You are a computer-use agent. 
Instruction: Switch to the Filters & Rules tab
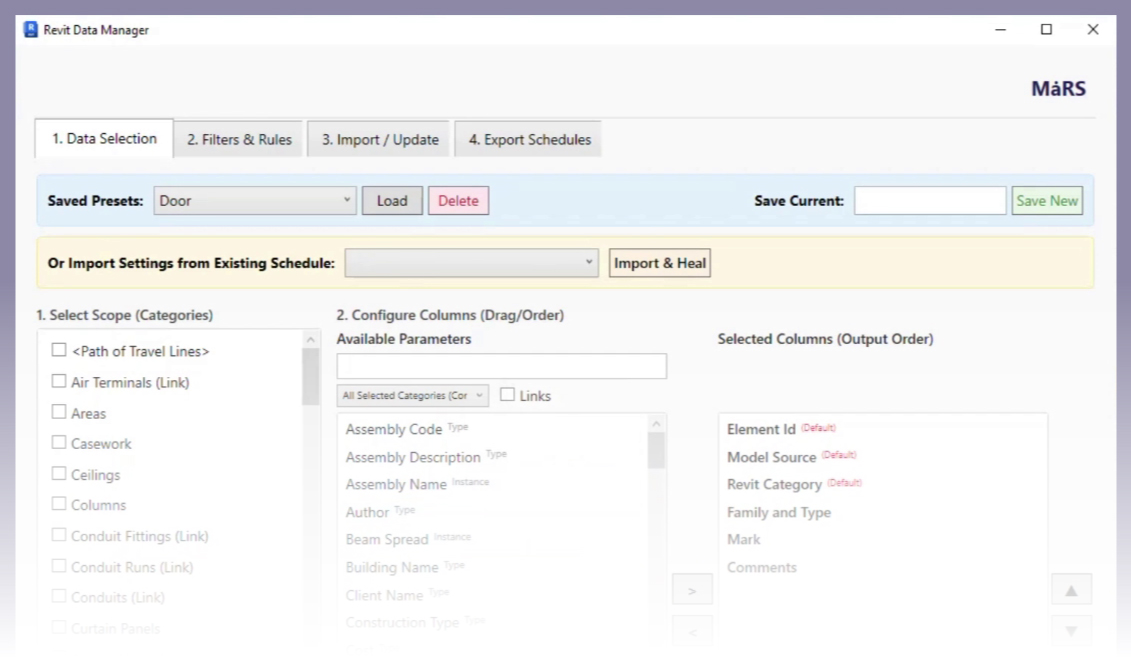pyautogui.click(x=239, y=140)
